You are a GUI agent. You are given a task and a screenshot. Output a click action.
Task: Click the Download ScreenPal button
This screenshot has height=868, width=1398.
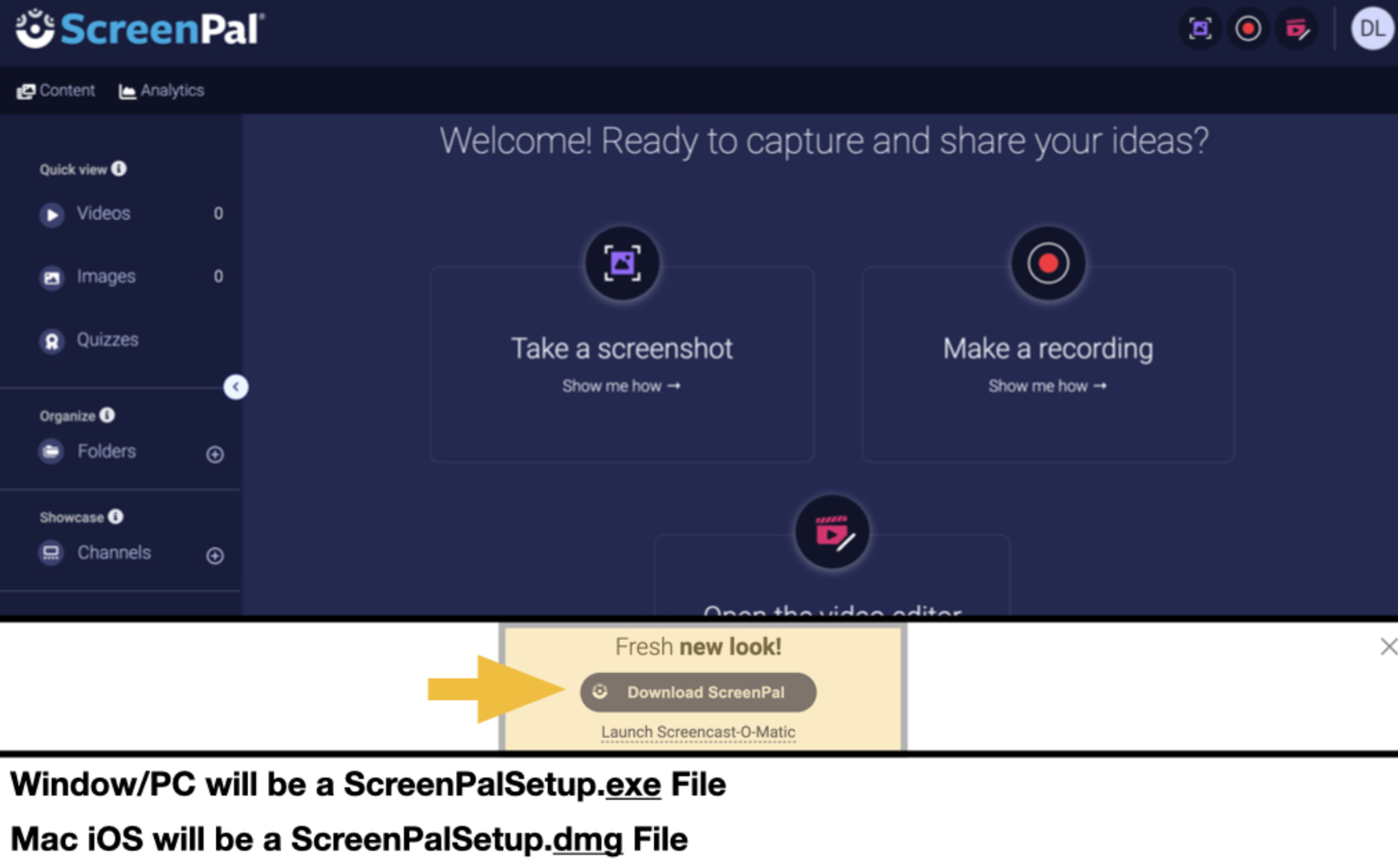[697, 692]
